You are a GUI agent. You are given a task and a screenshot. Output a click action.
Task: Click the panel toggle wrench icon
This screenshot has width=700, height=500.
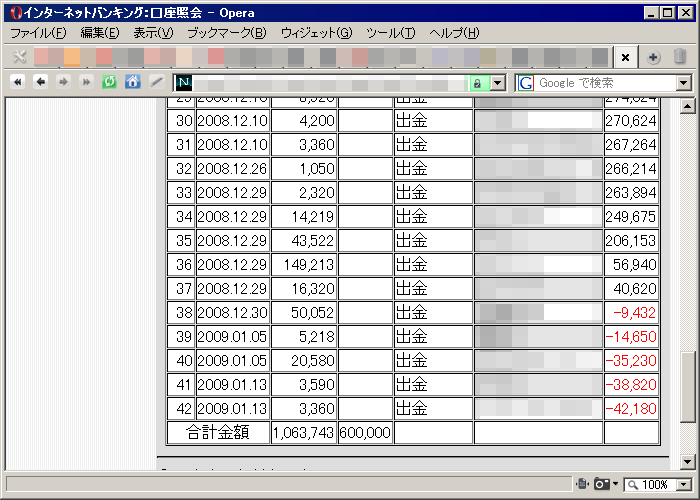click(19, 57)
